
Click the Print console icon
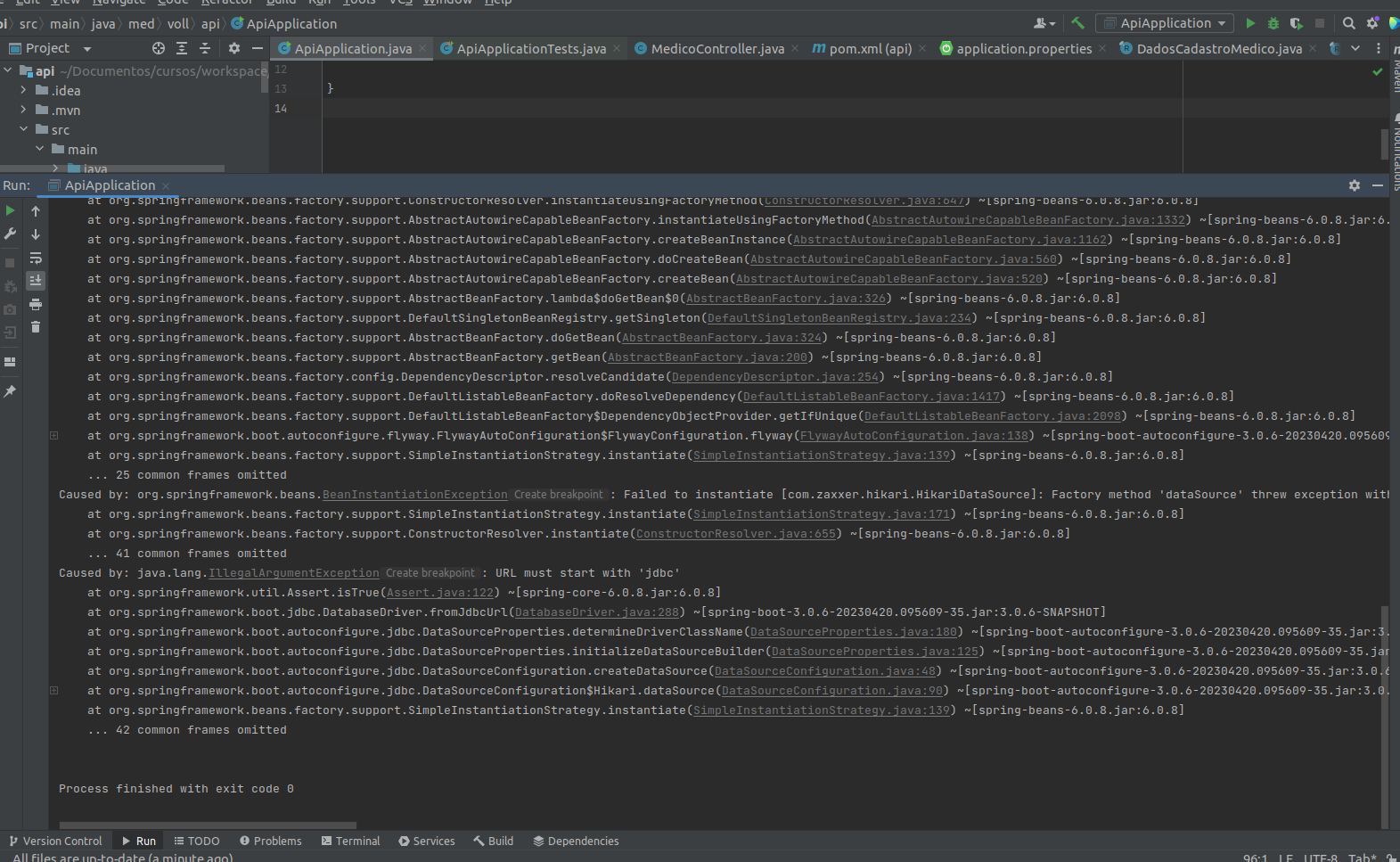coord(36,304)
